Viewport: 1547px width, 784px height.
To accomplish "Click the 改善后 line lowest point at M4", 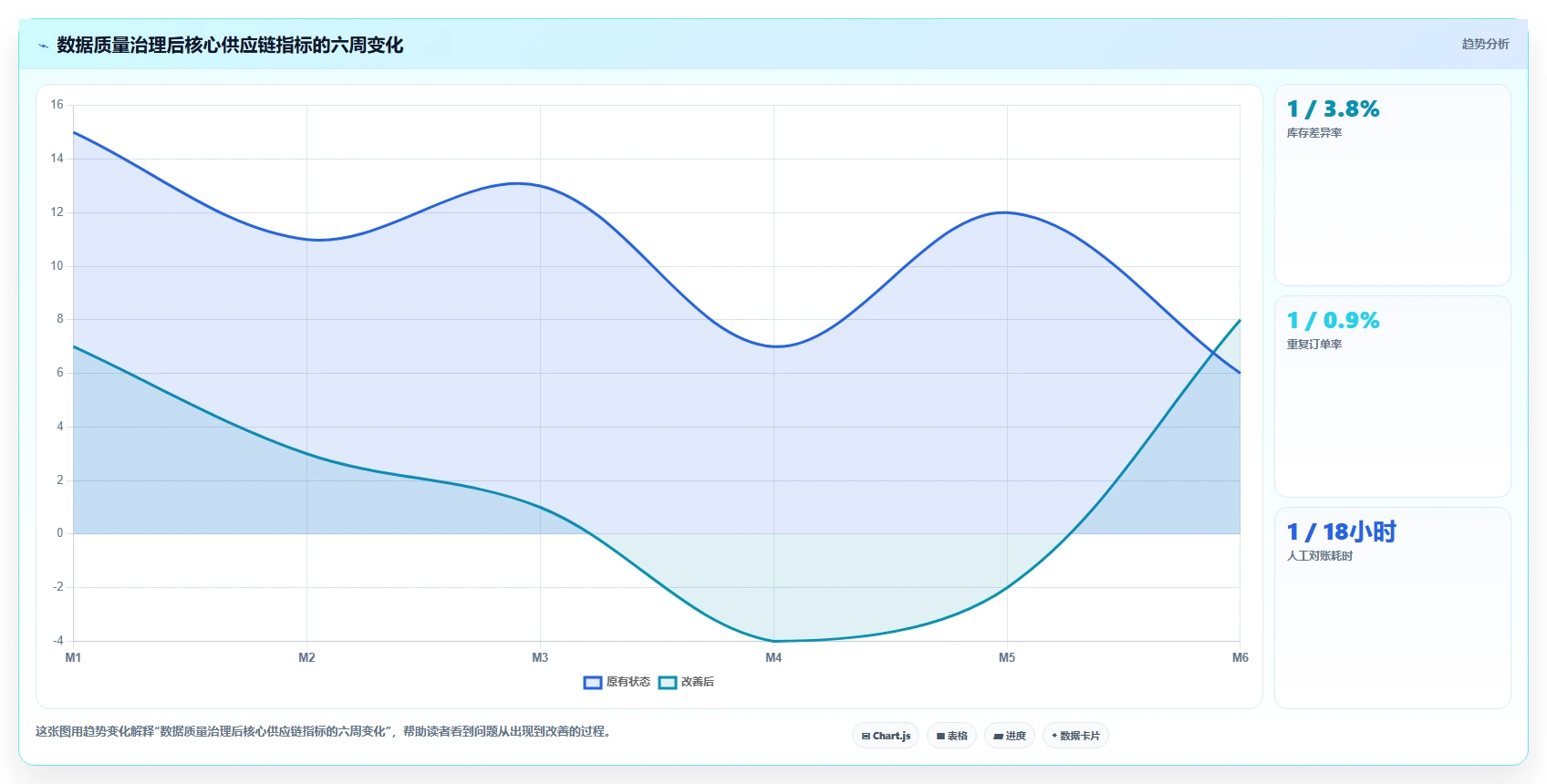I will click(x=773, y=641).
